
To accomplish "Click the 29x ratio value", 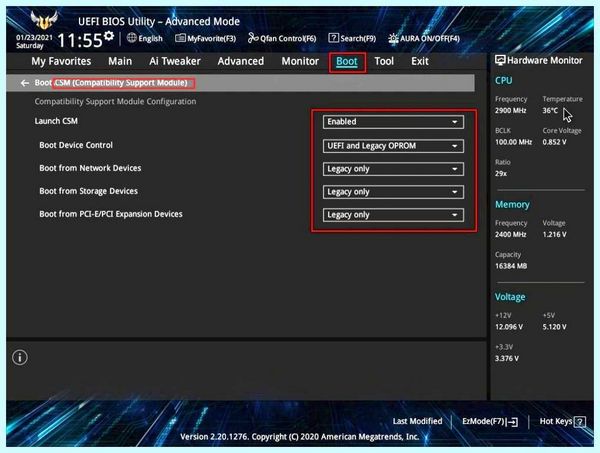I will click(501, 173).
